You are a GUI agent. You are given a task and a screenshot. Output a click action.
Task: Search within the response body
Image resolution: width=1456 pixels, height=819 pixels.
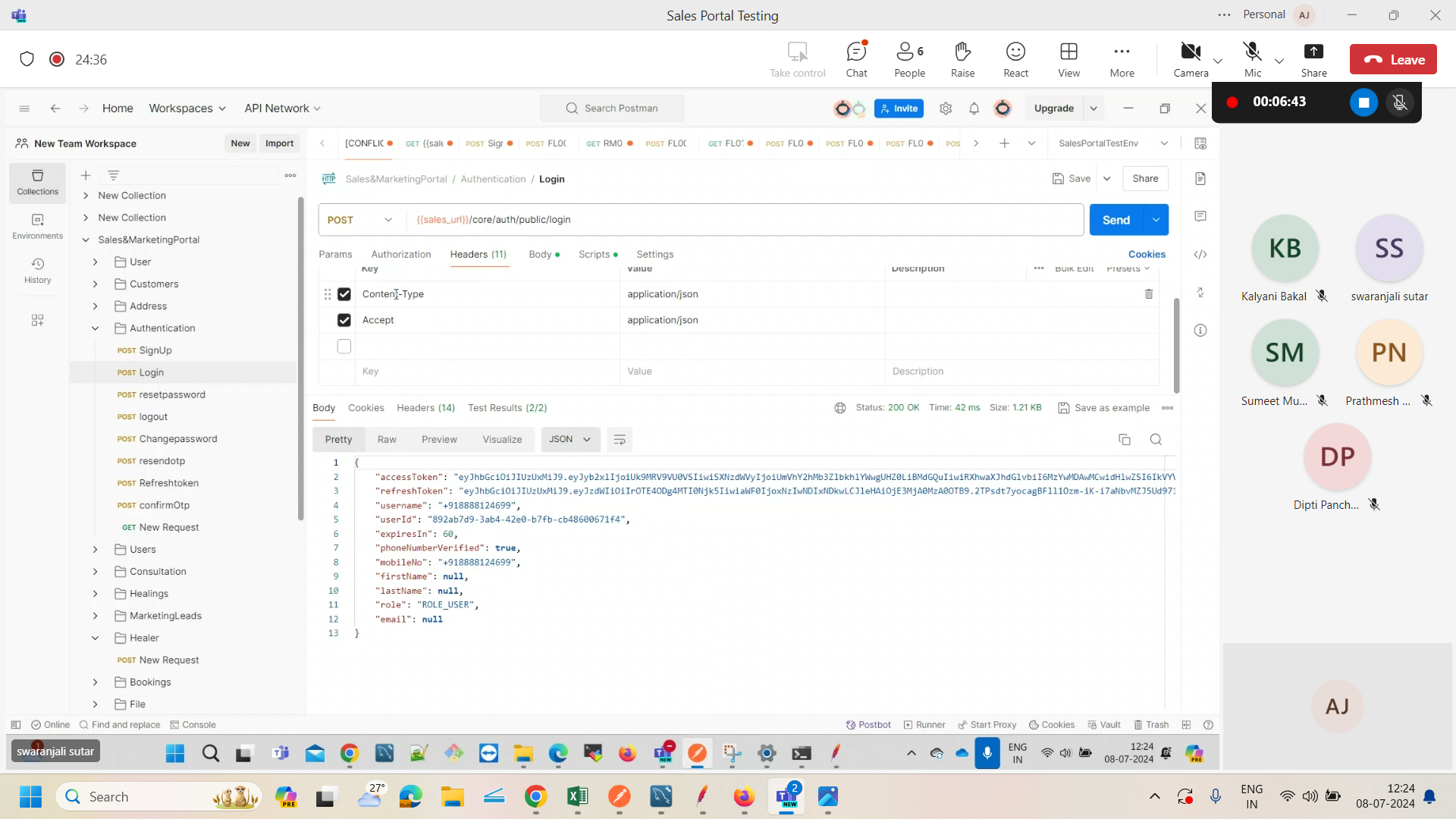click(x=1156, y=440)
